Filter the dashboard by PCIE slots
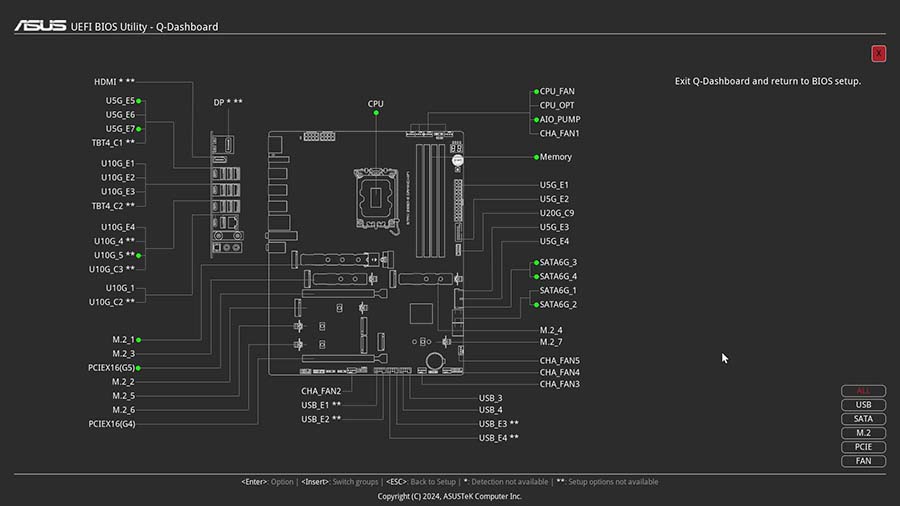 tap(863, 447)
